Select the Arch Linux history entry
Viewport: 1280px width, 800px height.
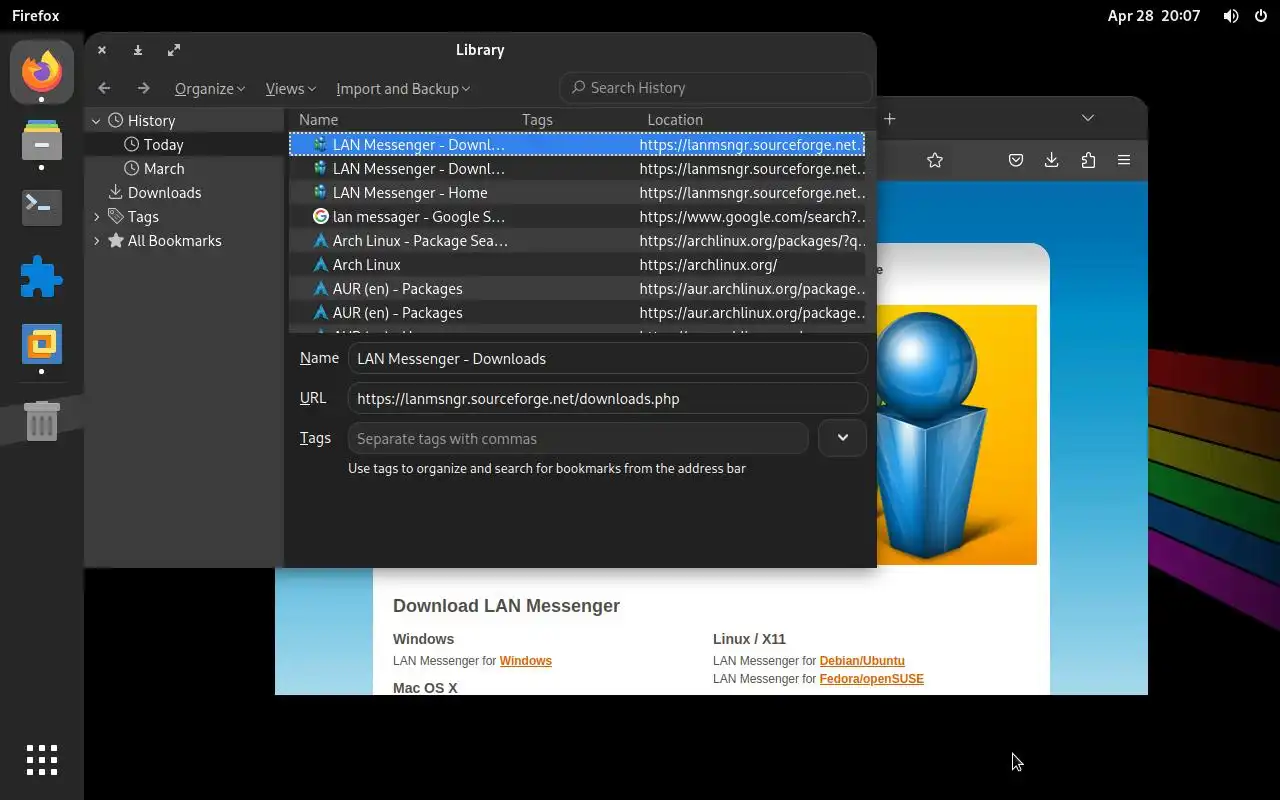pyautogui.click(x=577, y=264)
